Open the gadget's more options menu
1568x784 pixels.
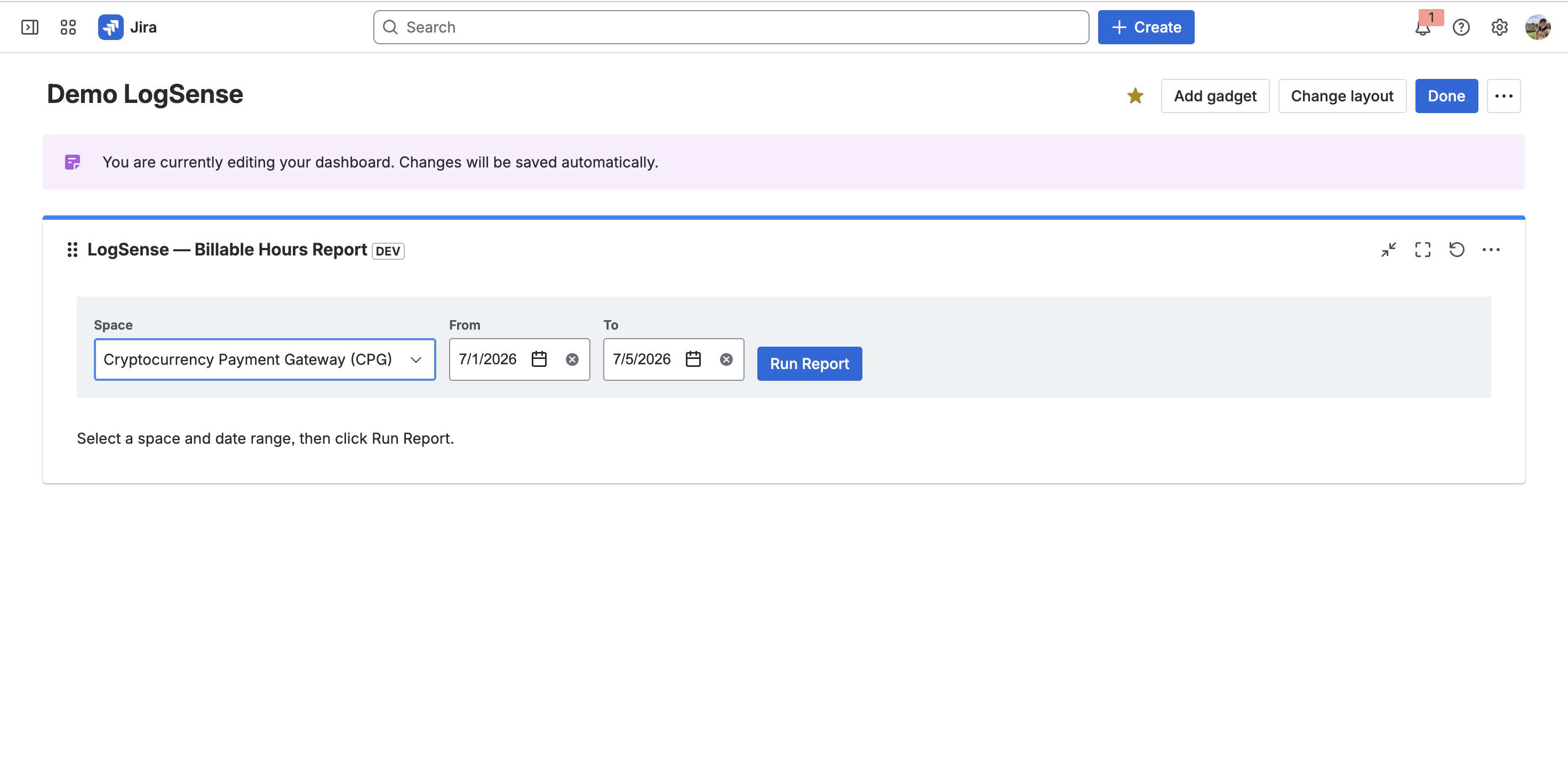tap(1491, 250)
